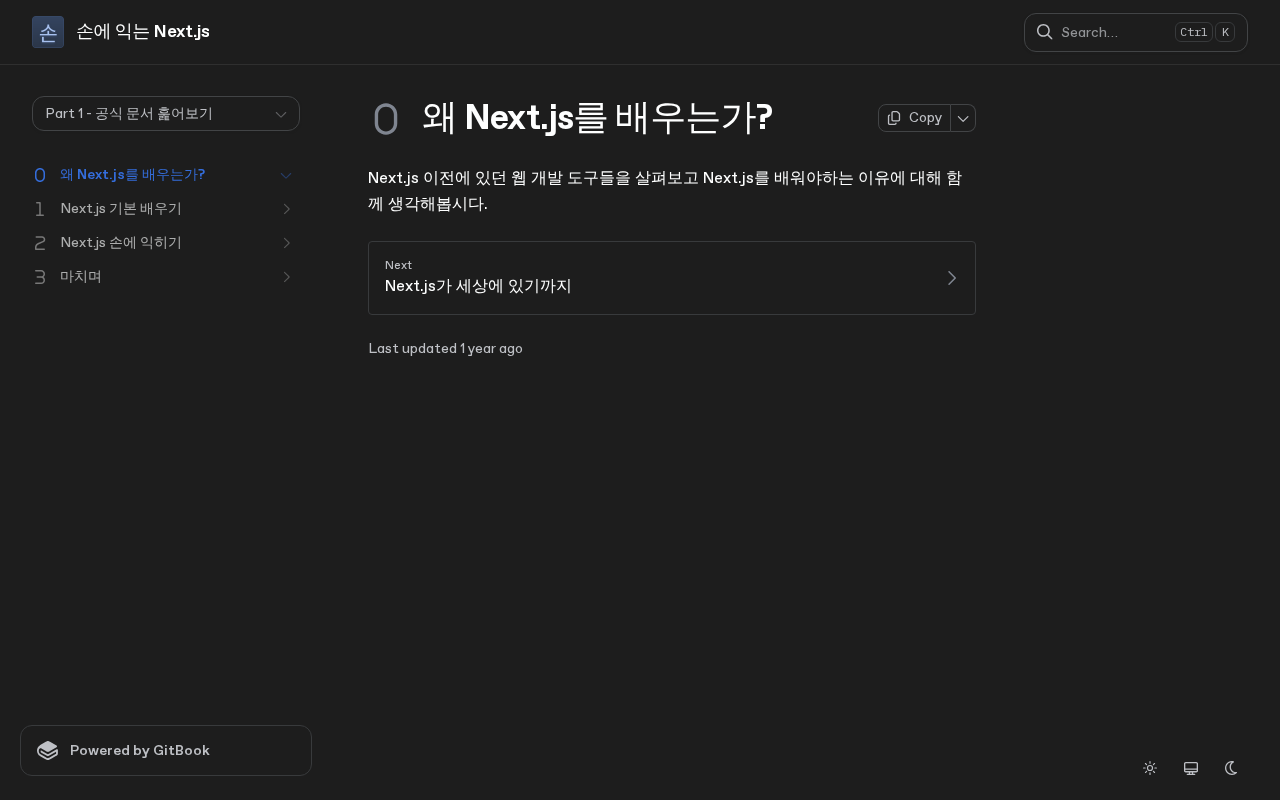The width and height of the screenshot is (1280, 800).
Task: Click the Last updated 1 year ago text
Action: (x=445, y=348)
